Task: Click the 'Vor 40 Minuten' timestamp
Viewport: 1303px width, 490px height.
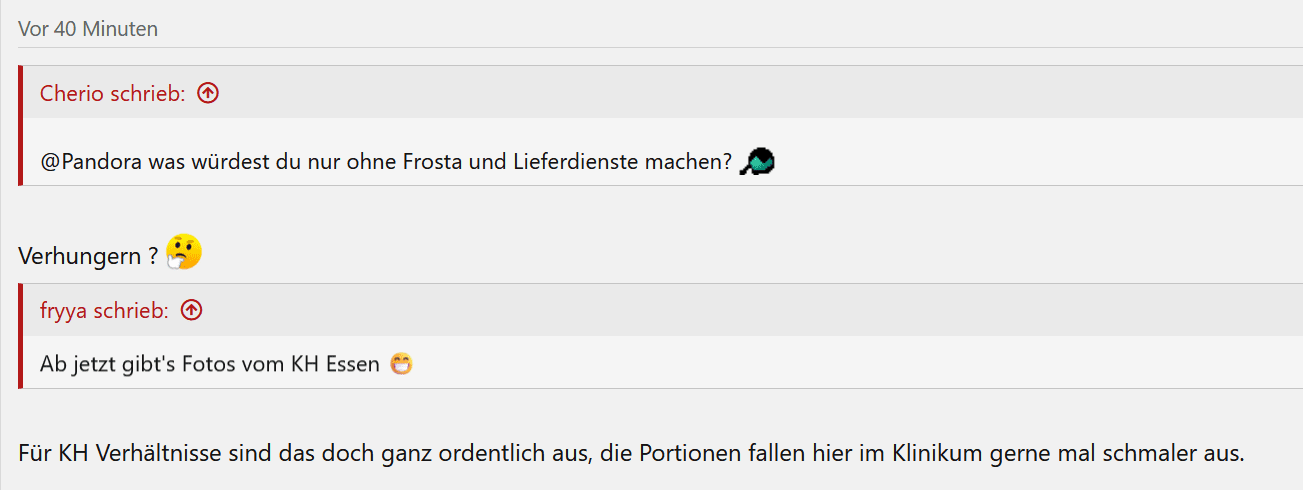Action: pos(88,29)
